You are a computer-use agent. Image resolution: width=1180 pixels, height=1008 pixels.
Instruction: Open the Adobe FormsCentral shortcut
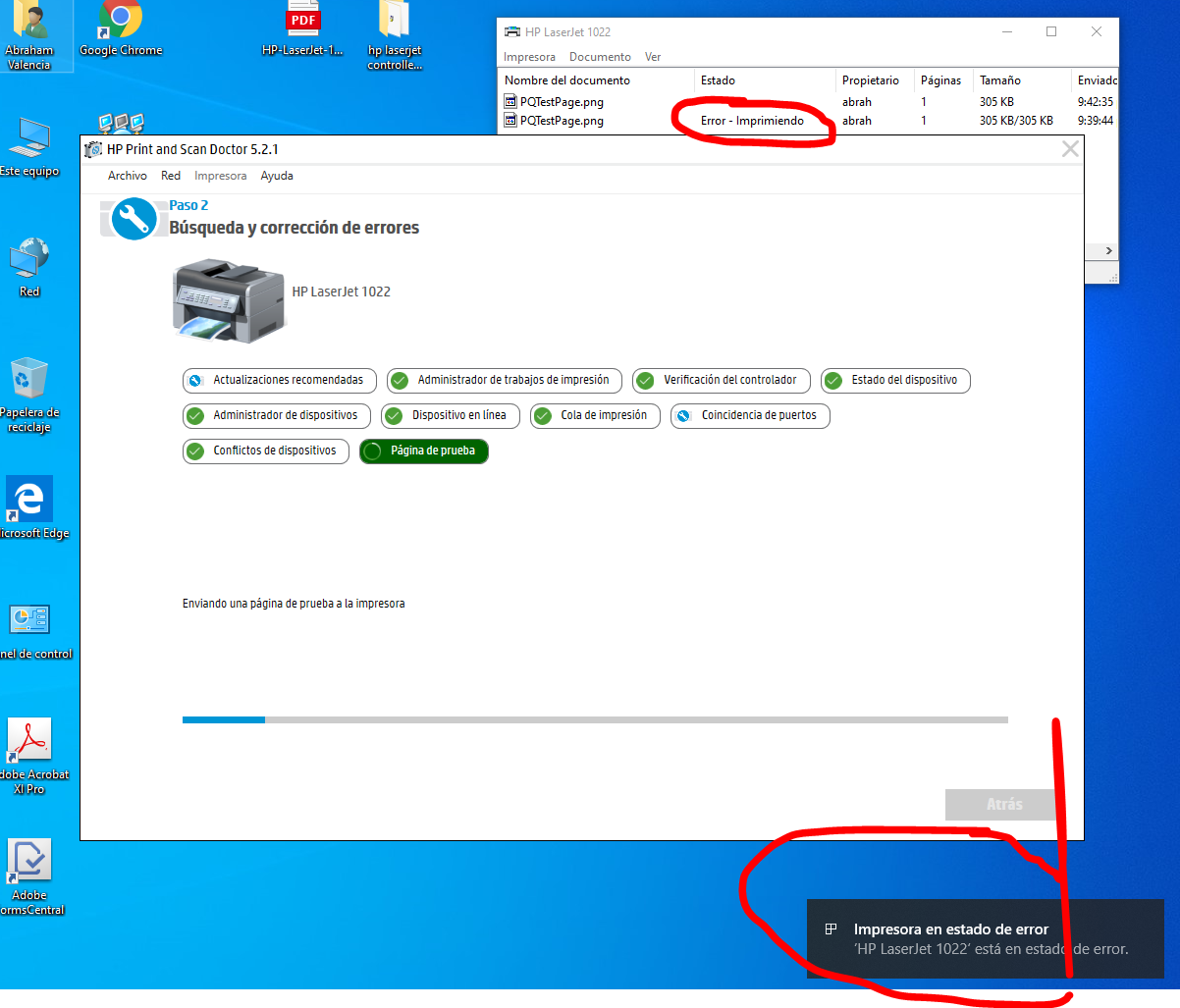[x=28, y=861]
